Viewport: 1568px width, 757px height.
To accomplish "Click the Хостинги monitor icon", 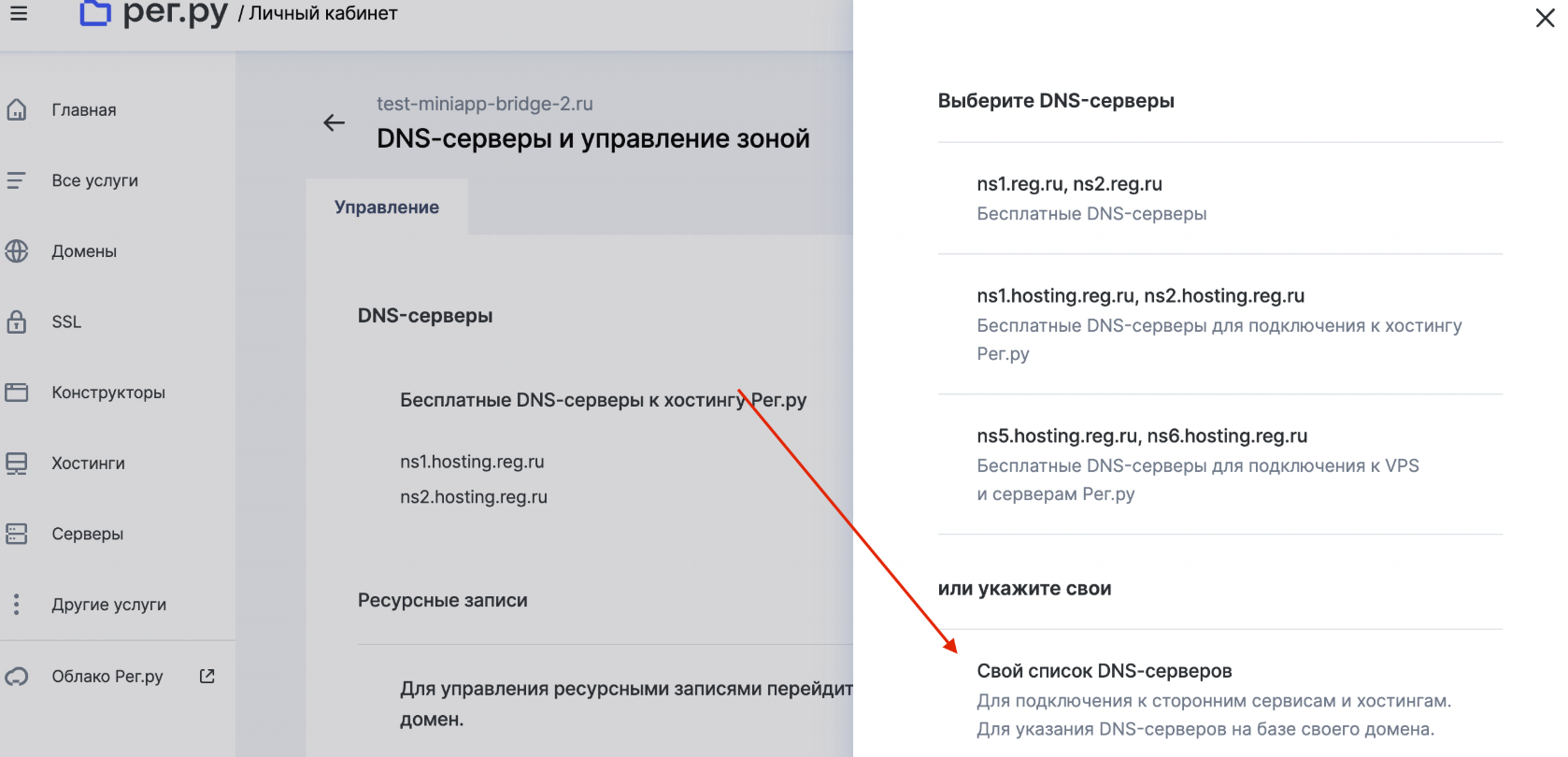I will point(17,464).
